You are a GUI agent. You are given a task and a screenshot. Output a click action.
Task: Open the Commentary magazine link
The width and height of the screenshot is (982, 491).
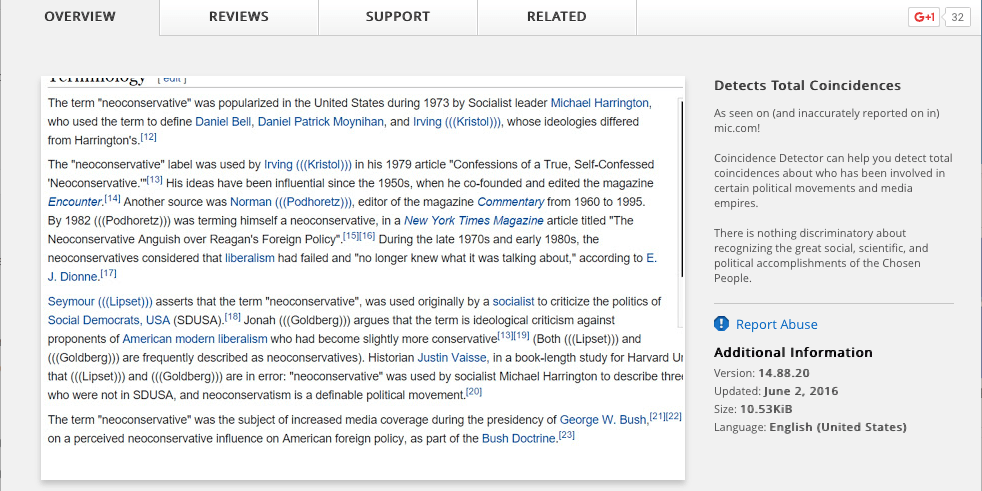tap(510, 201)
